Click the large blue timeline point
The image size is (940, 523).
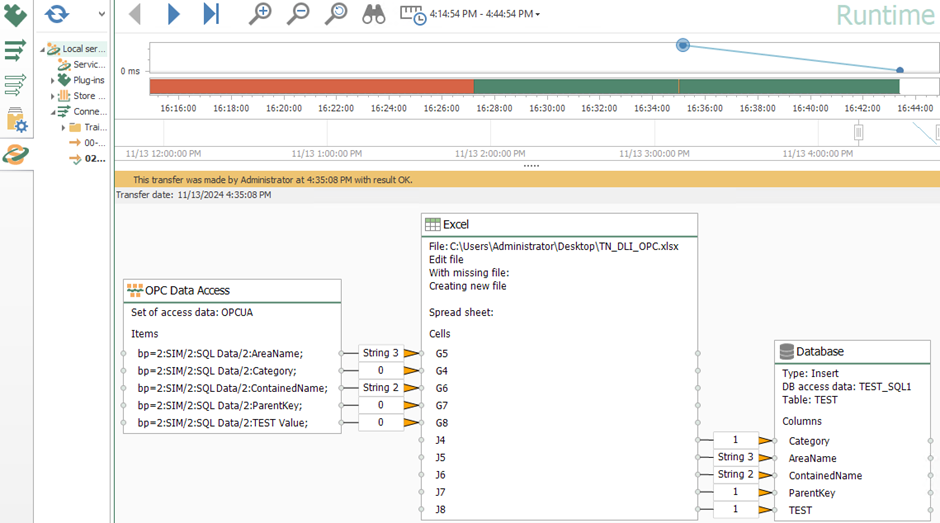683,45
